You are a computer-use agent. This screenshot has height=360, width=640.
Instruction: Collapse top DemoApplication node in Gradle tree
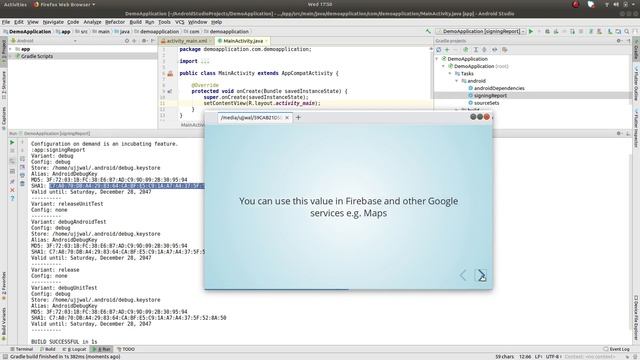pyautogui.click(x=437, y=59)
